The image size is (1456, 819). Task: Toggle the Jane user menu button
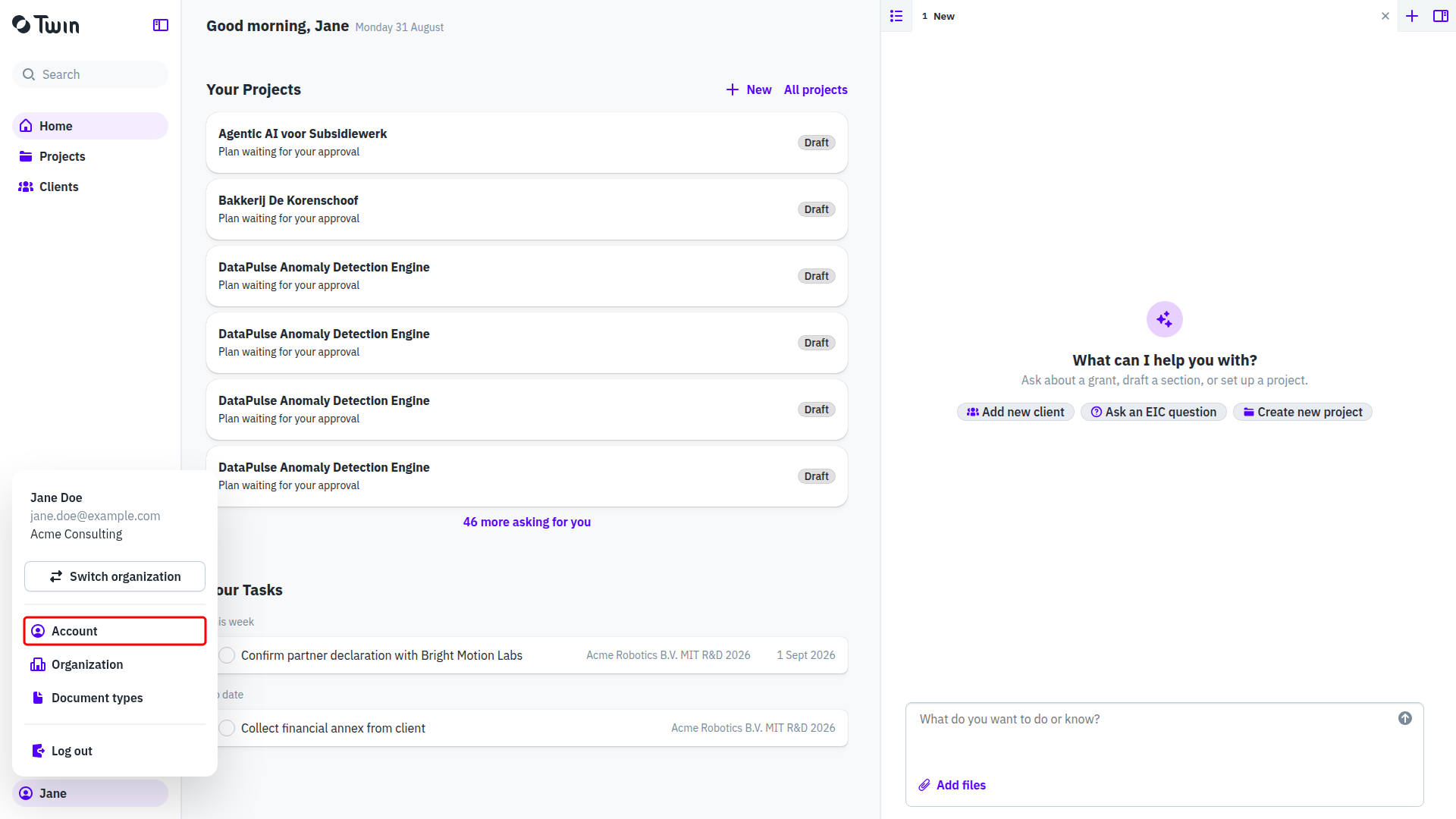pos(90,793)
